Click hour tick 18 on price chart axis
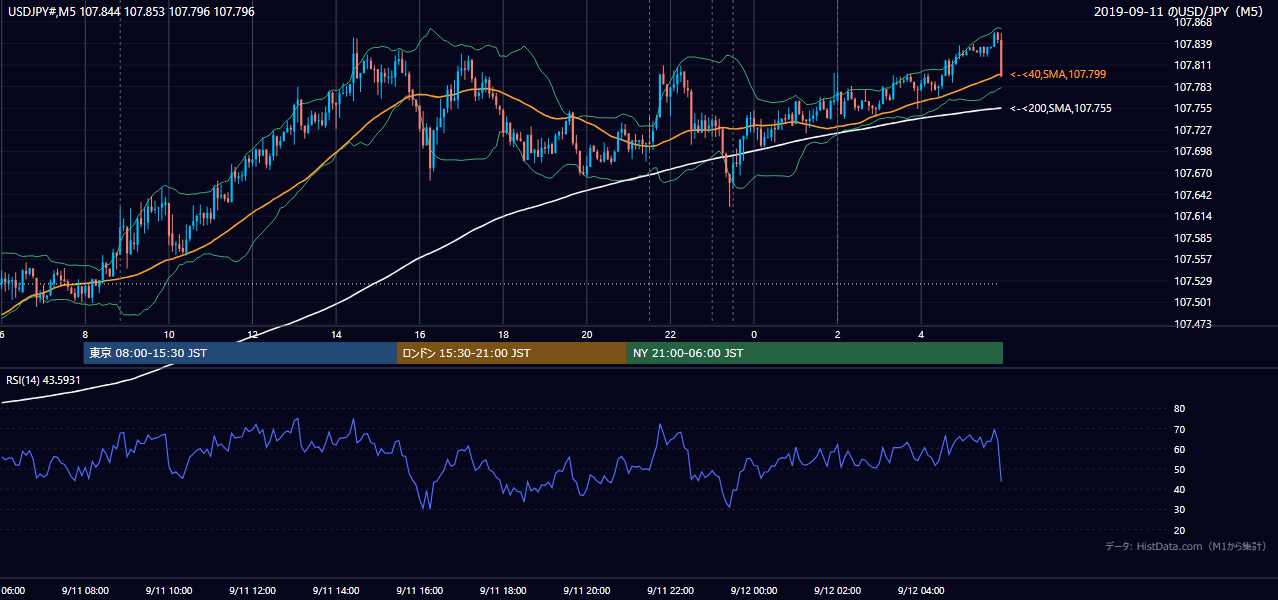This screenshot has height=600, width=1278. pos(503,334)
